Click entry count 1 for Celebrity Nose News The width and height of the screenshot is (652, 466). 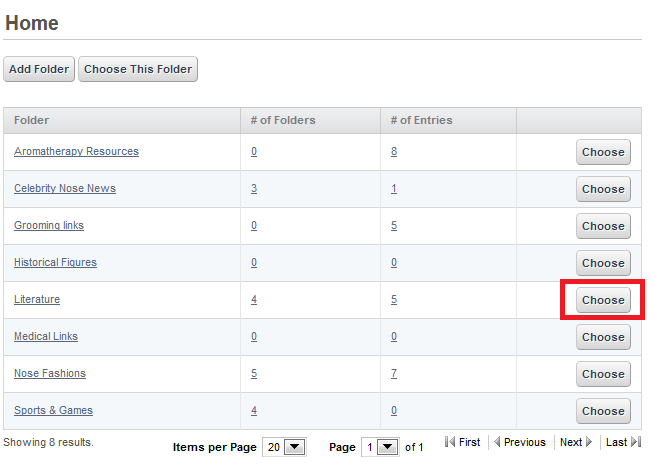394,188
